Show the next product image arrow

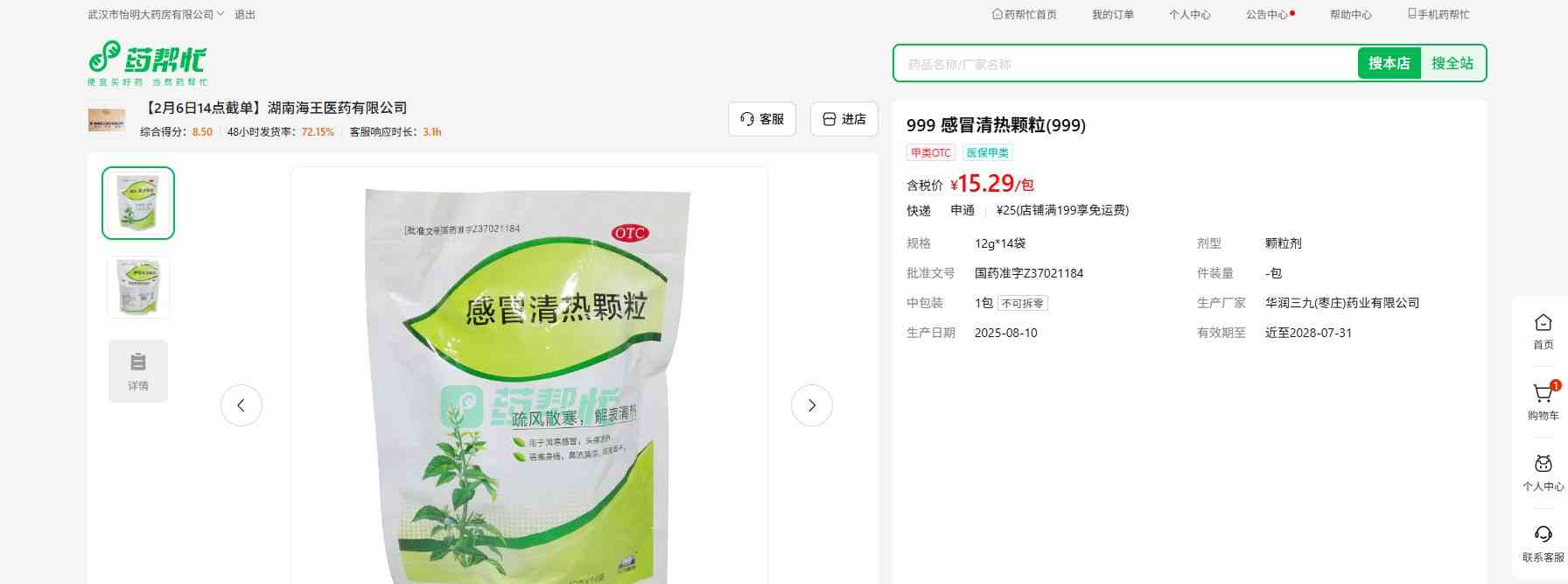811,405
